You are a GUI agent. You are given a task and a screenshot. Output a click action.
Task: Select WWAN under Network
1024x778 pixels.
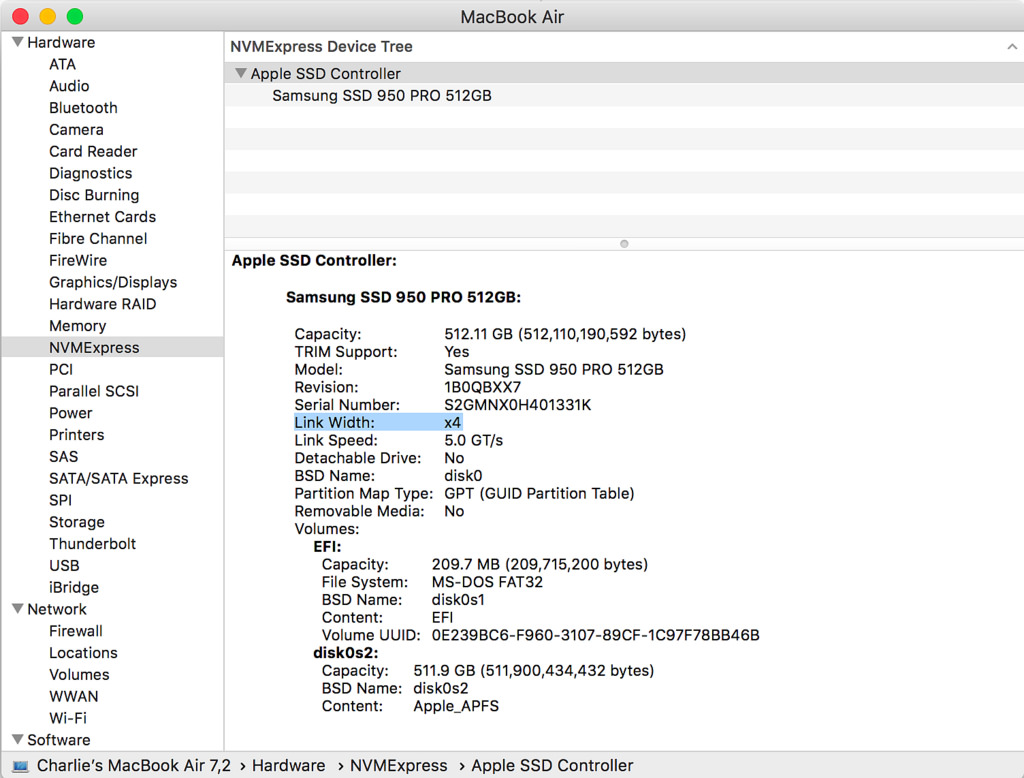point(74,696)
